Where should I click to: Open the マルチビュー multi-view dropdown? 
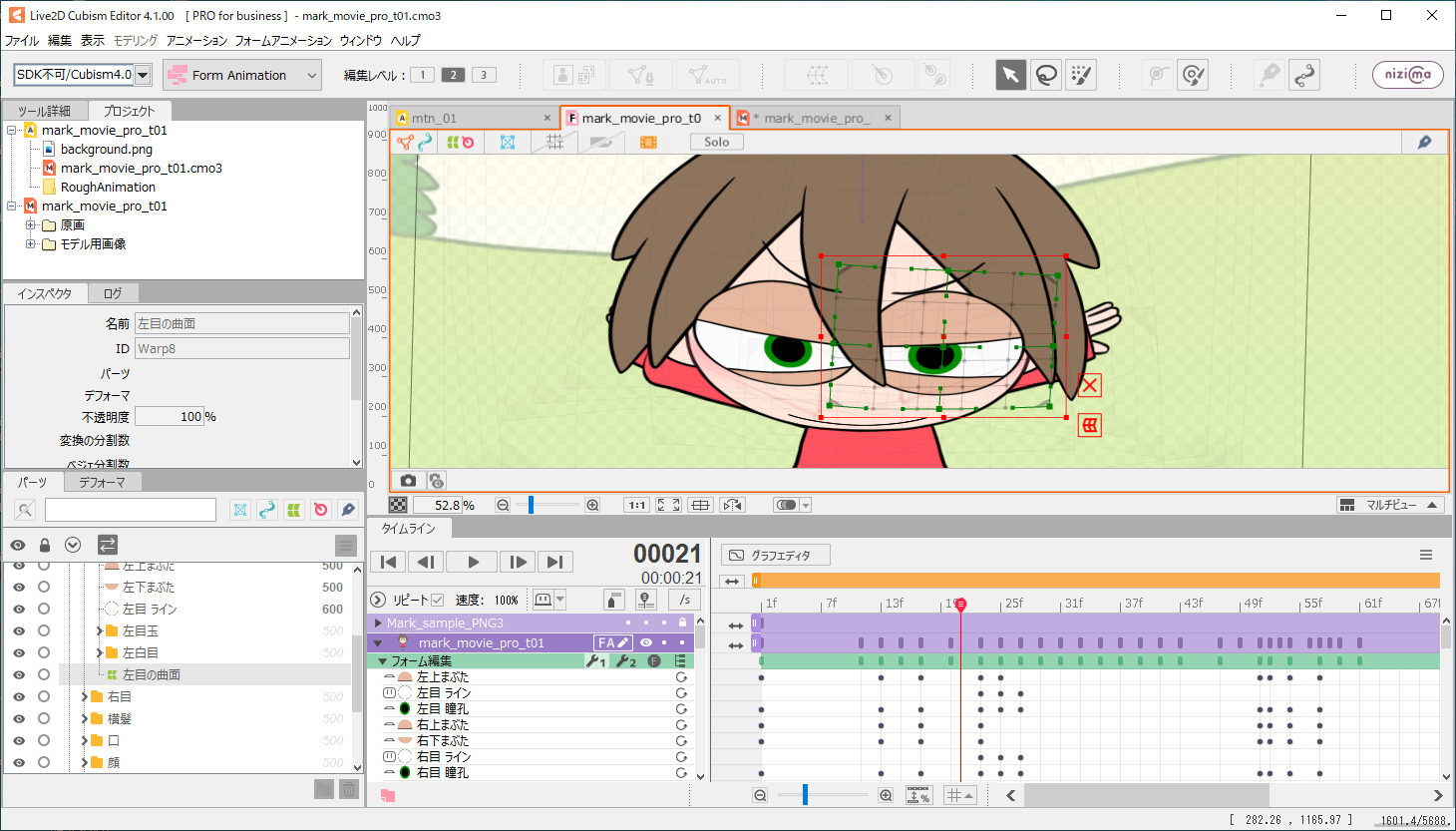tap(1390, 505)
